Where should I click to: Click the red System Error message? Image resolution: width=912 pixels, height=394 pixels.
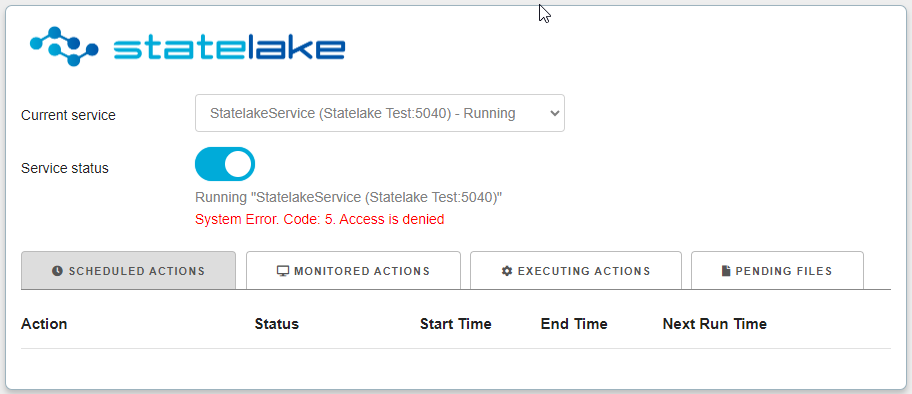(x=320, y=219)
